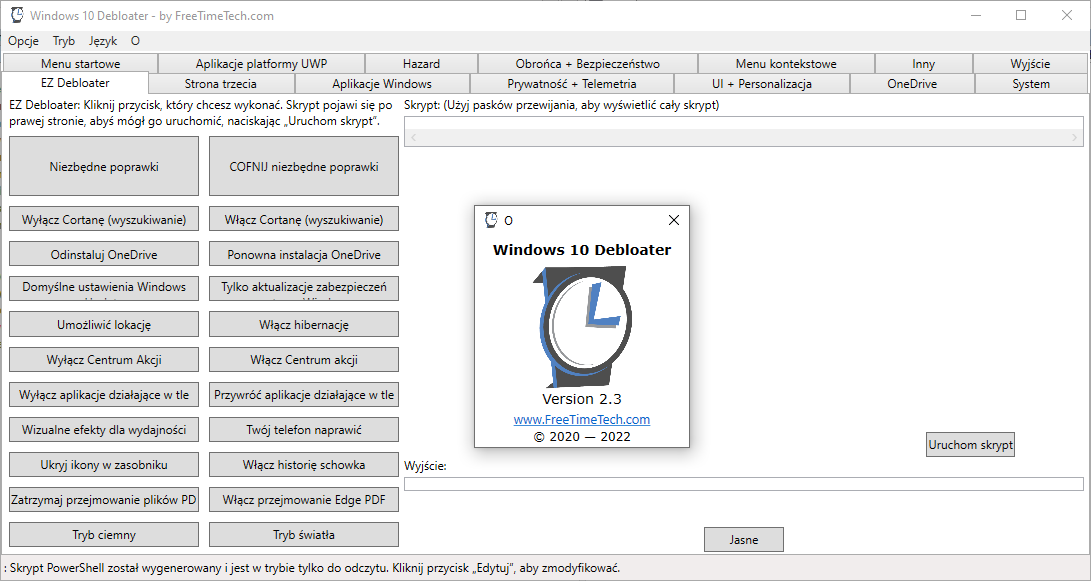
Task: Open the Tryb menu
Action: click(63, 41)
